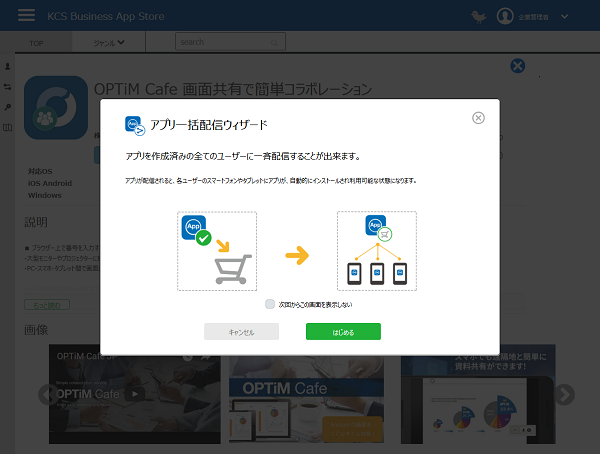Viewport: 600px width, 454px height.
Task: Open the middle OPTiM Cafe screenshot
Action: point(307,399)
